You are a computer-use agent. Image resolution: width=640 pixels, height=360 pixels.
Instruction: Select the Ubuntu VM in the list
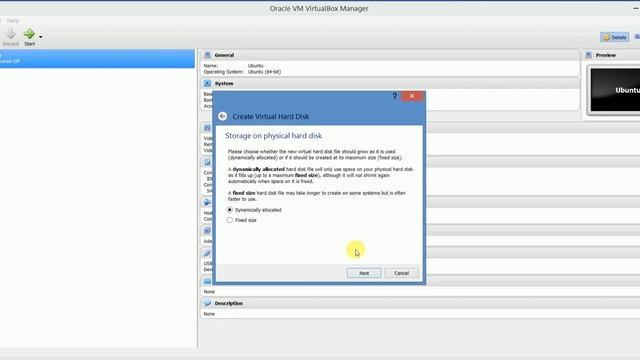coord(97,59)
